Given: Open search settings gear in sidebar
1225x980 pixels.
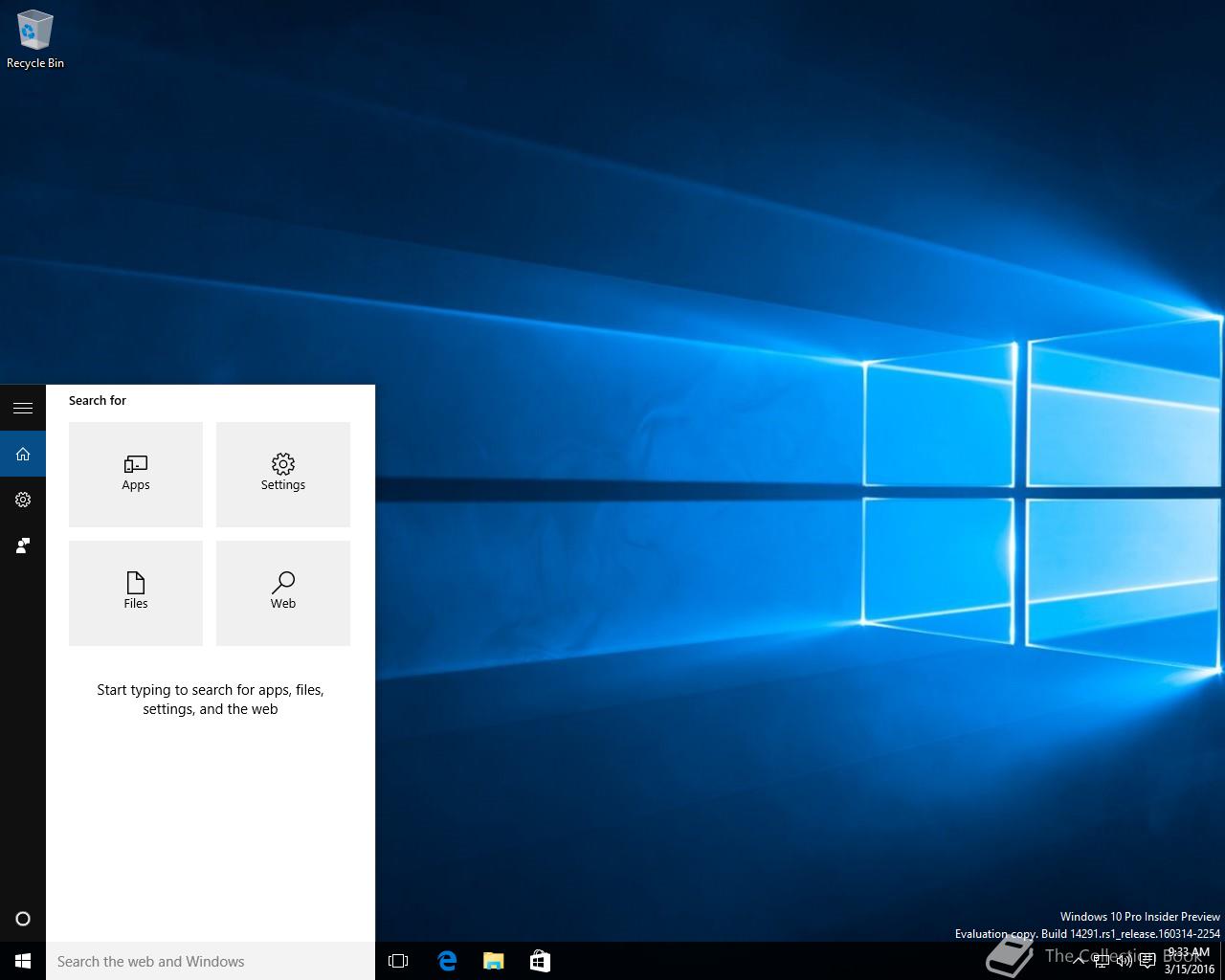Looking at the screenshot, I should [23, 500].
